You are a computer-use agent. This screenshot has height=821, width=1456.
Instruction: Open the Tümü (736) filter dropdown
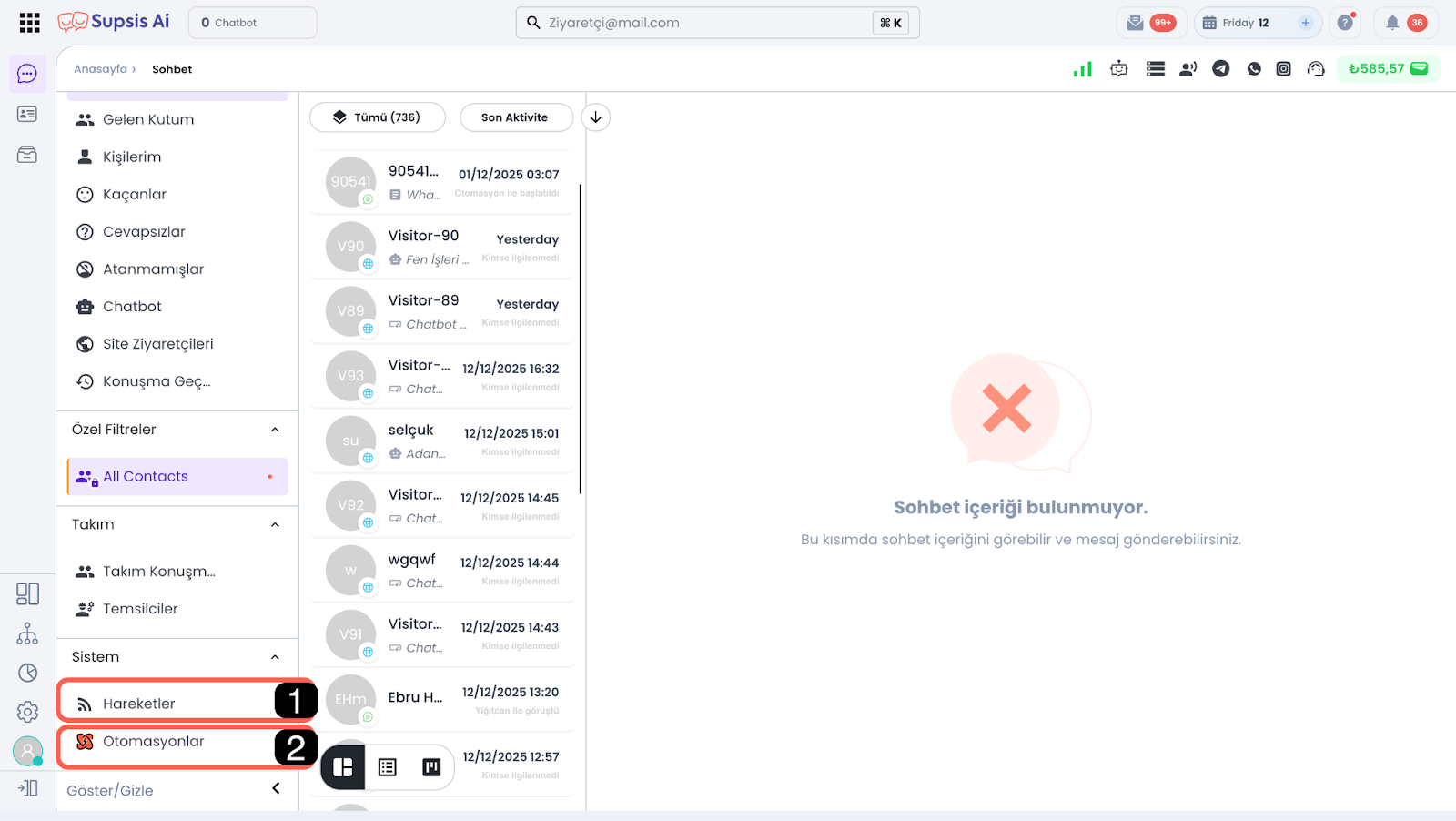(x=378, y=117)
